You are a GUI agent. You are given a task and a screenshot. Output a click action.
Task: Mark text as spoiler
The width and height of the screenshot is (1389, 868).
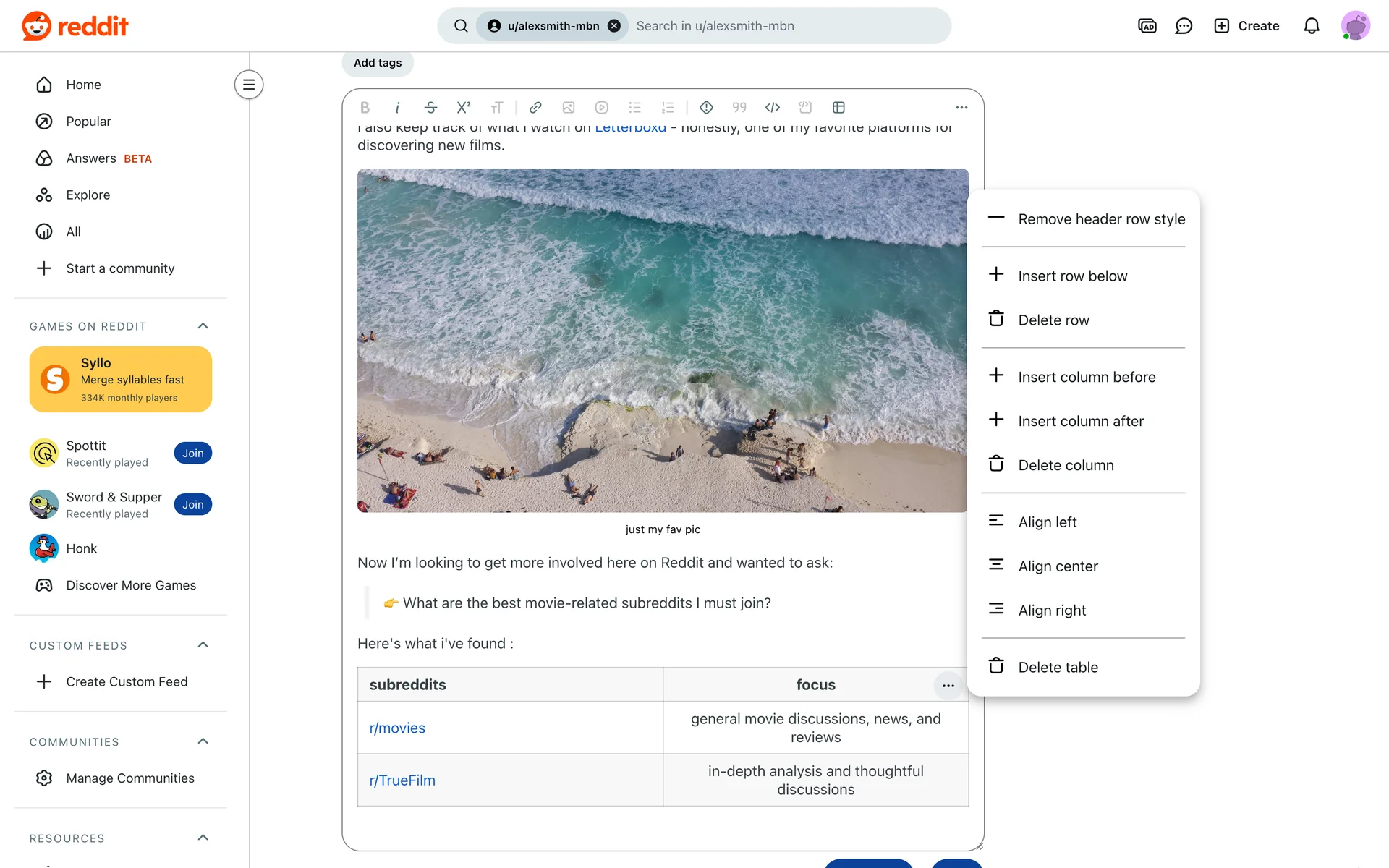tap(706, 108)
